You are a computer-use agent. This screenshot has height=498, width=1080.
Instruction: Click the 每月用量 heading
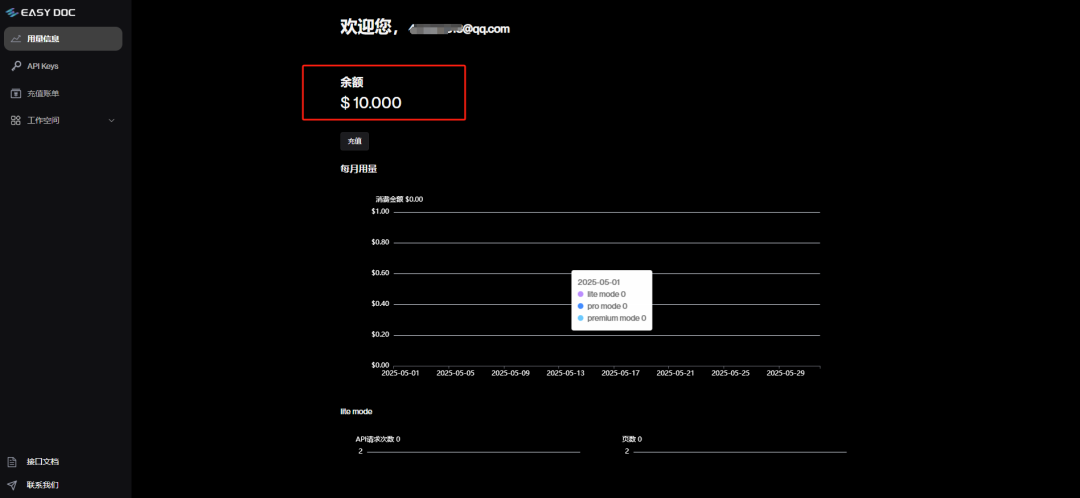click(x=358, y=169)
